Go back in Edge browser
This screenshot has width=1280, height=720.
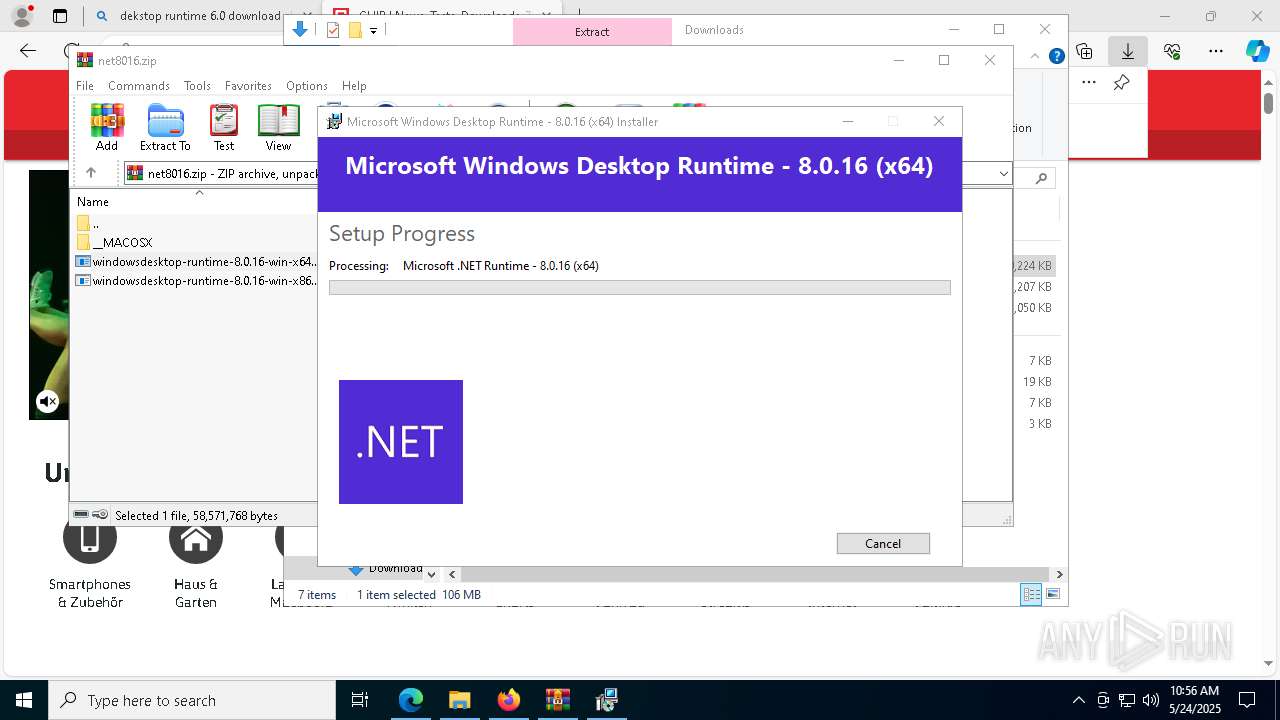(x=28, y=51)
